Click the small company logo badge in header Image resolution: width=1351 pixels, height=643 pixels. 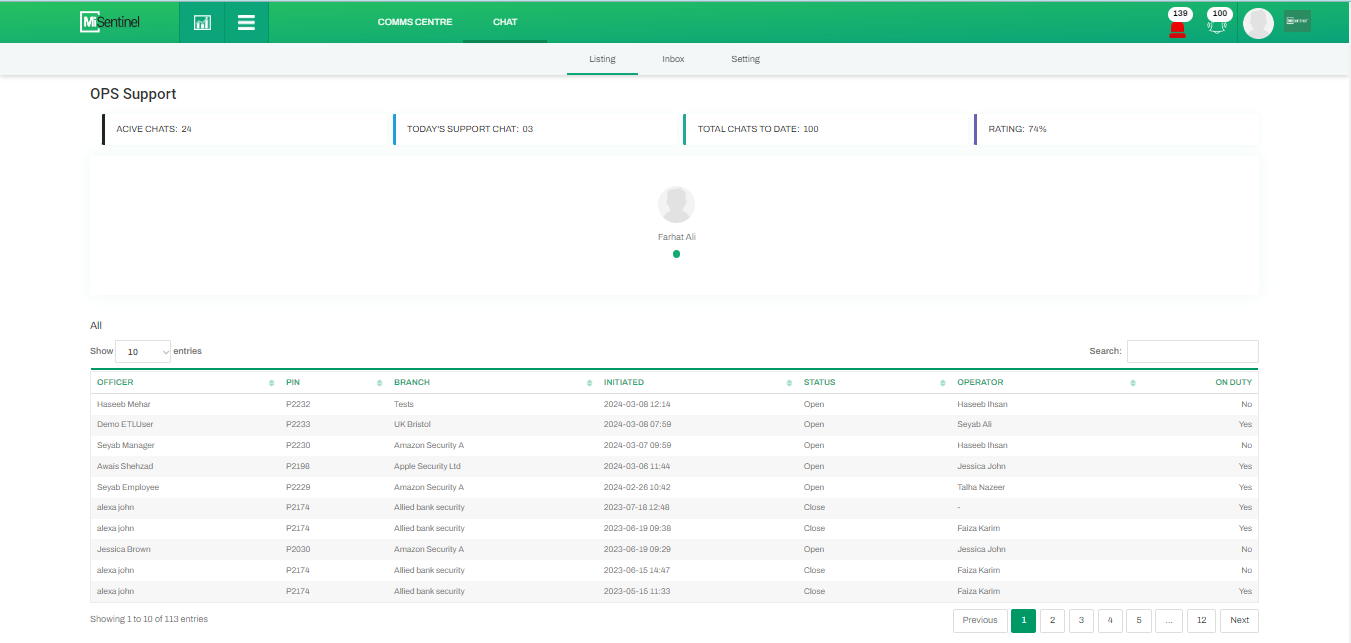point(1297,21)
